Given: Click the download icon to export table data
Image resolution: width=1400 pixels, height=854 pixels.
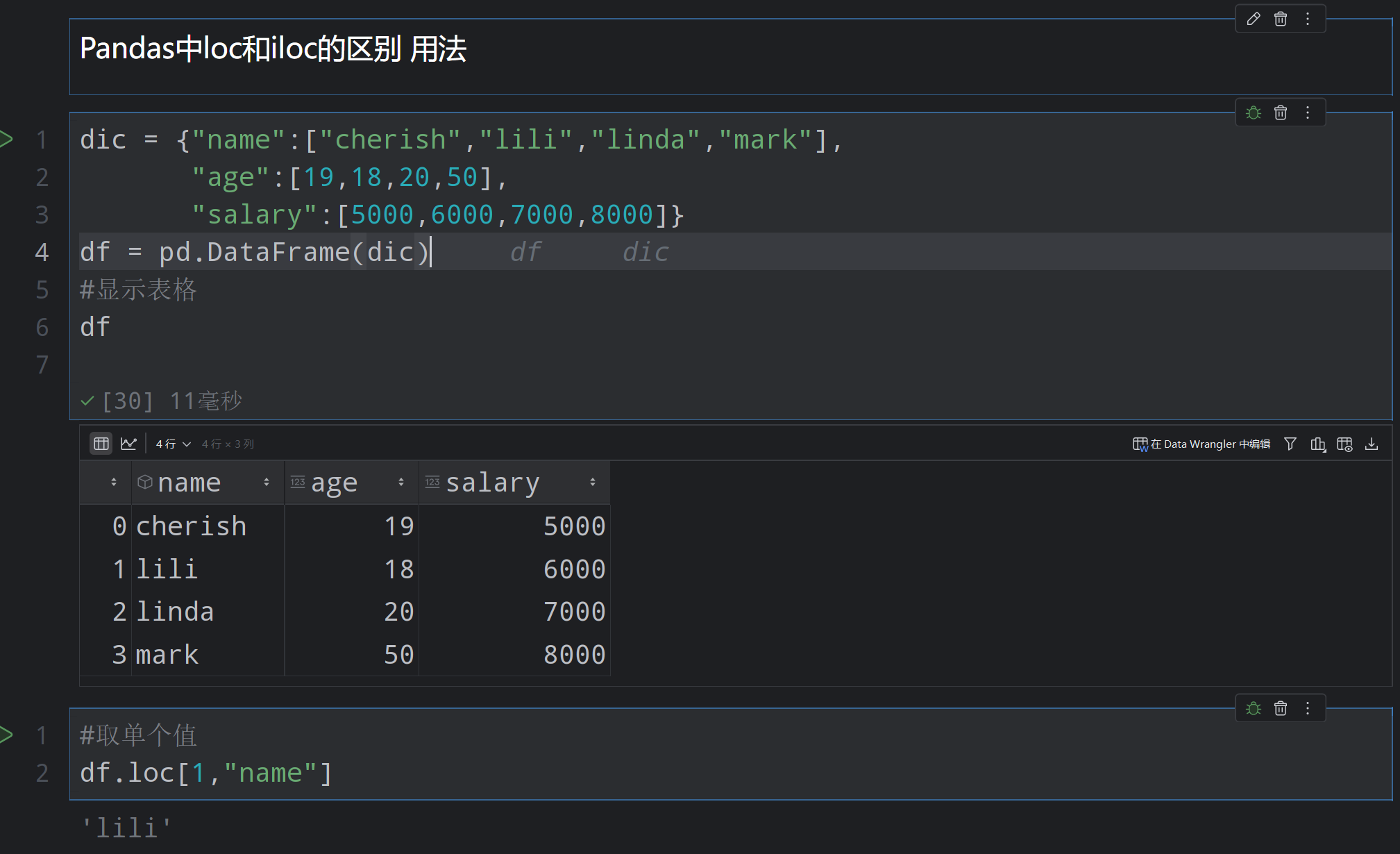Looking at the screenshot, I should [1372, 444].
